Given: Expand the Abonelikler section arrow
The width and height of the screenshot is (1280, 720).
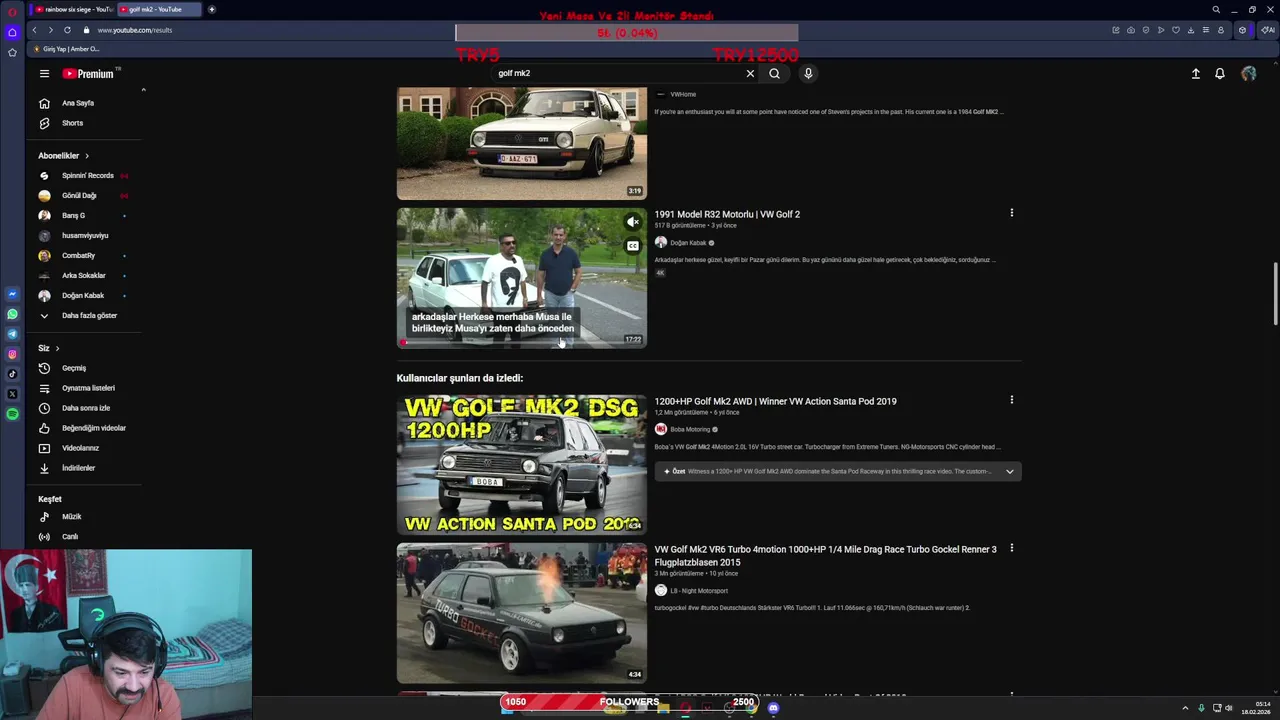Looking at the screenshot, I should [87, 156].
